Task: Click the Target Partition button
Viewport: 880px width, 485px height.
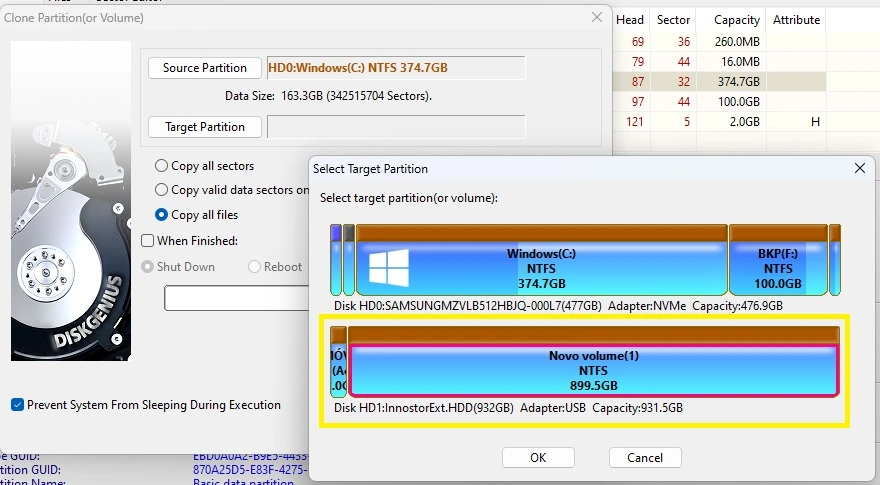Action: (205, 127)
